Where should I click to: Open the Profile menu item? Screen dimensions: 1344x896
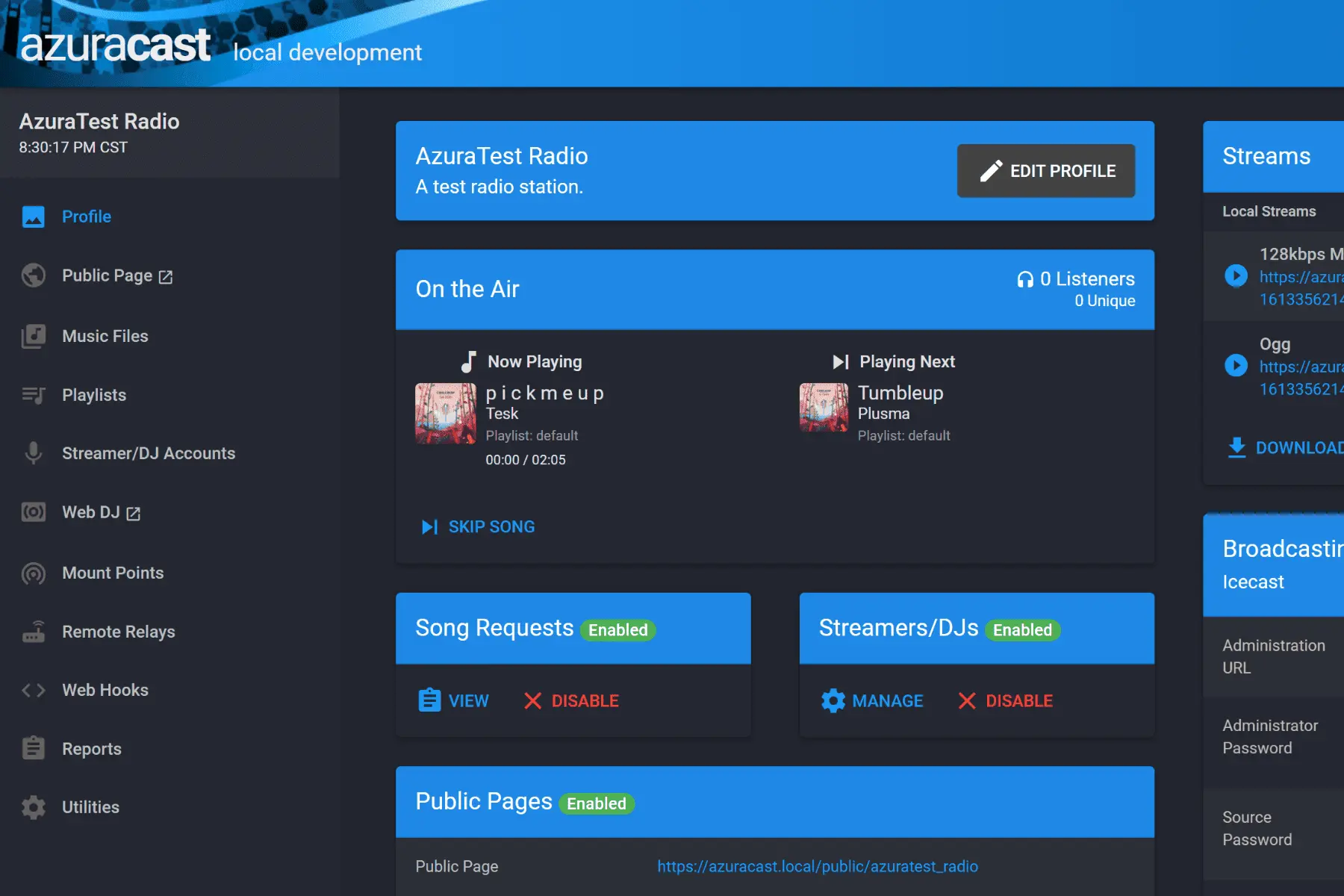[x=87, y=217]
